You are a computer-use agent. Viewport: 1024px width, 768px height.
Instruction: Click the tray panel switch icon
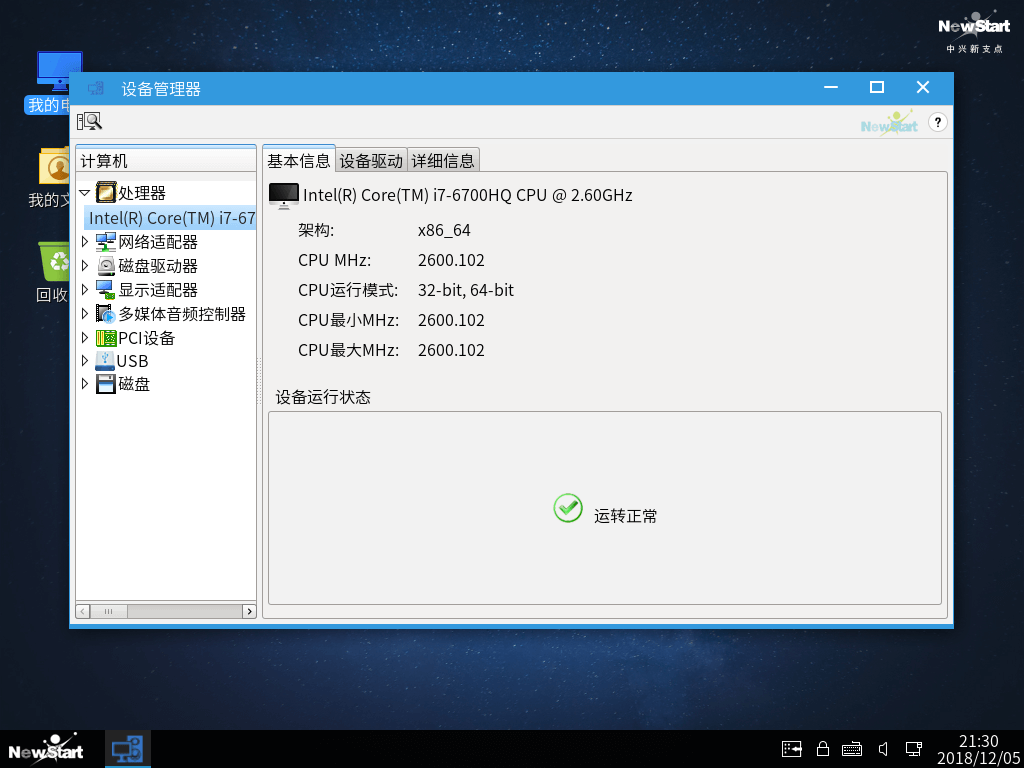tap(792, 748)
